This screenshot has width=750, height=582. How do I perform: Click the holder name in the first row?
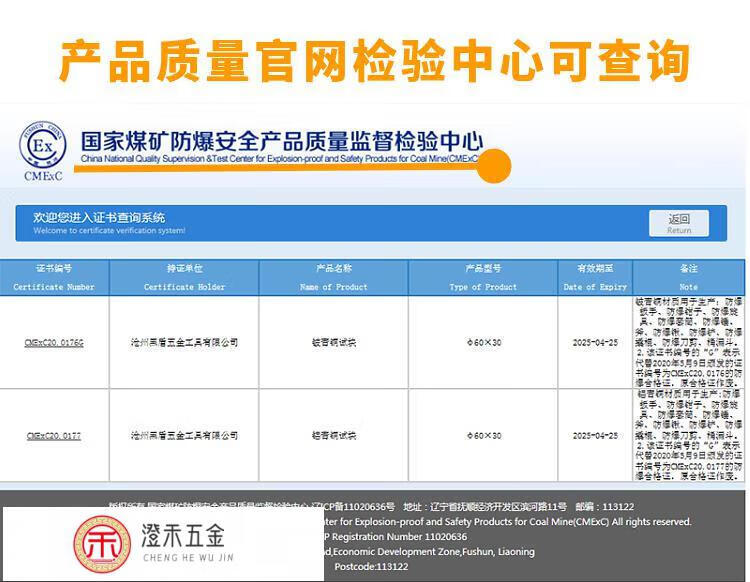tap(184, 342)
